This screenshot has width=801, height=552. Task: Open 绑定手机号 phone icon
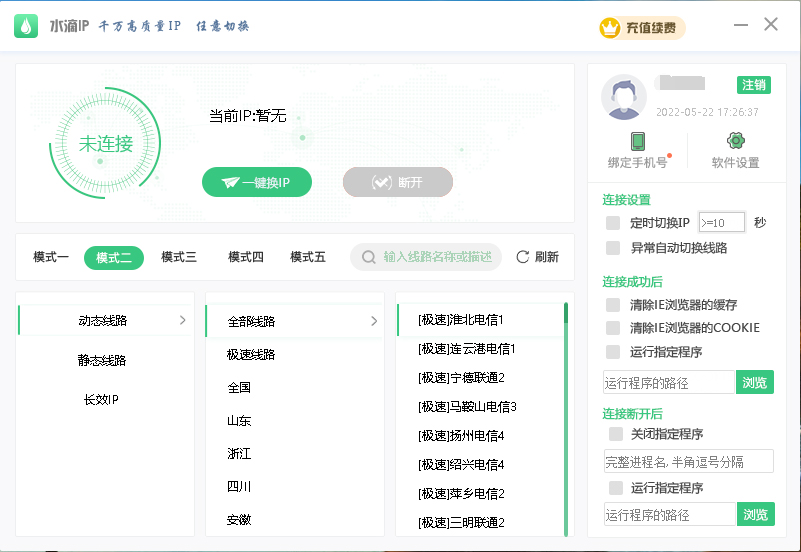tap(637, 141)
